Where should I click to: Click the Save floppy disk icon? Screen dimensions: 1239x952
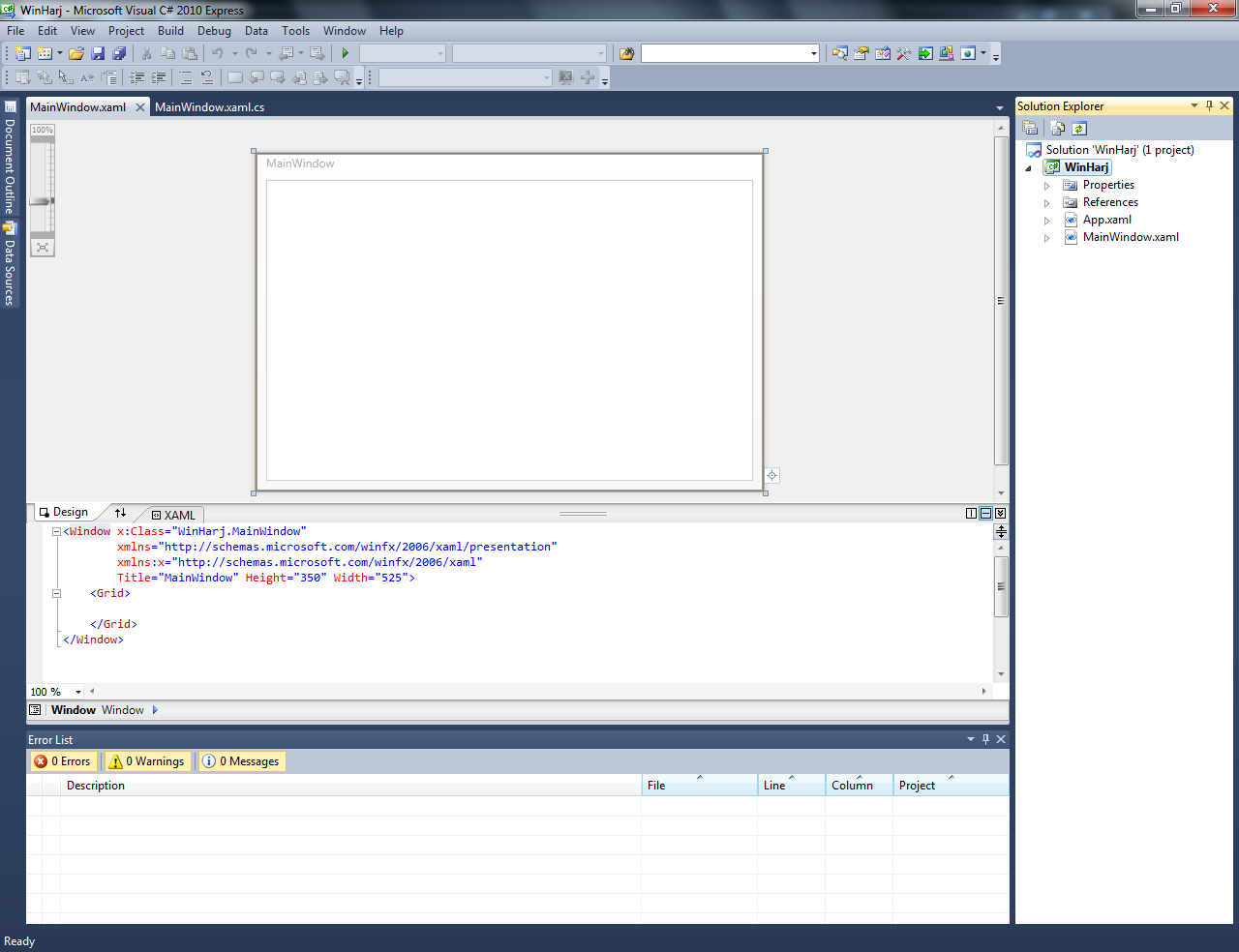(98, 53)
